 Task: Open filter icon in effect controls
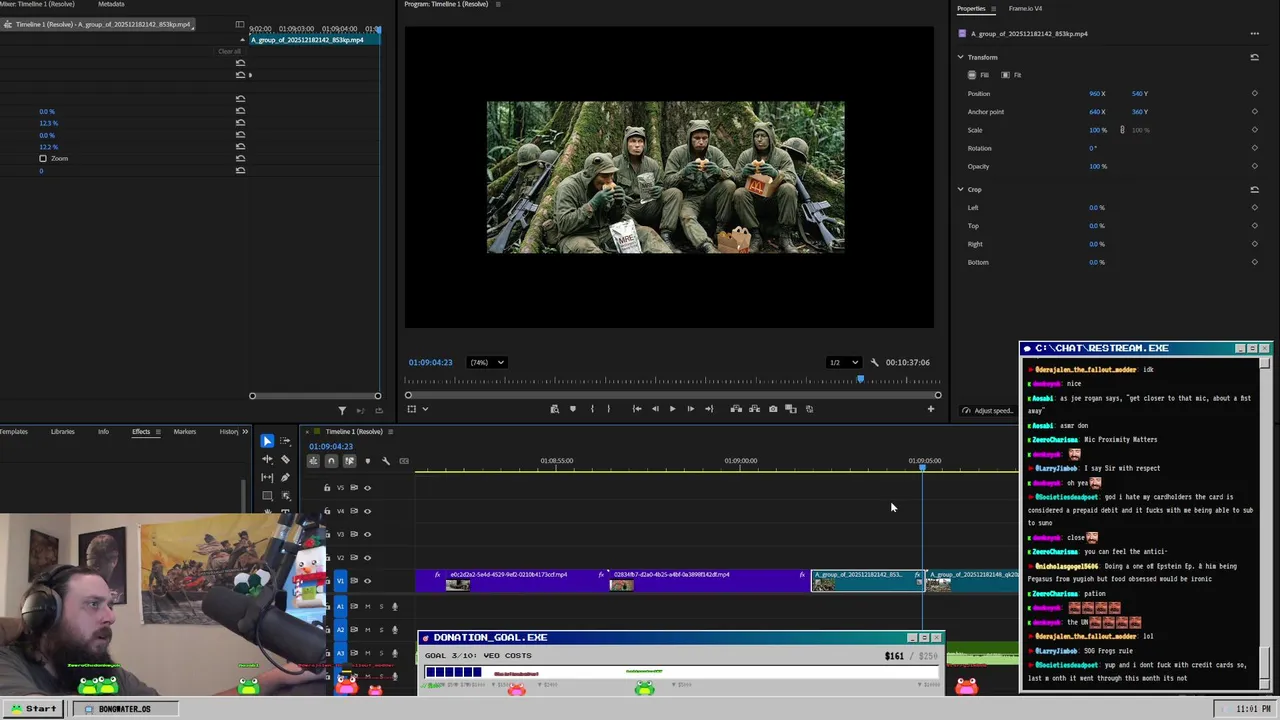(x=342, y=410)
